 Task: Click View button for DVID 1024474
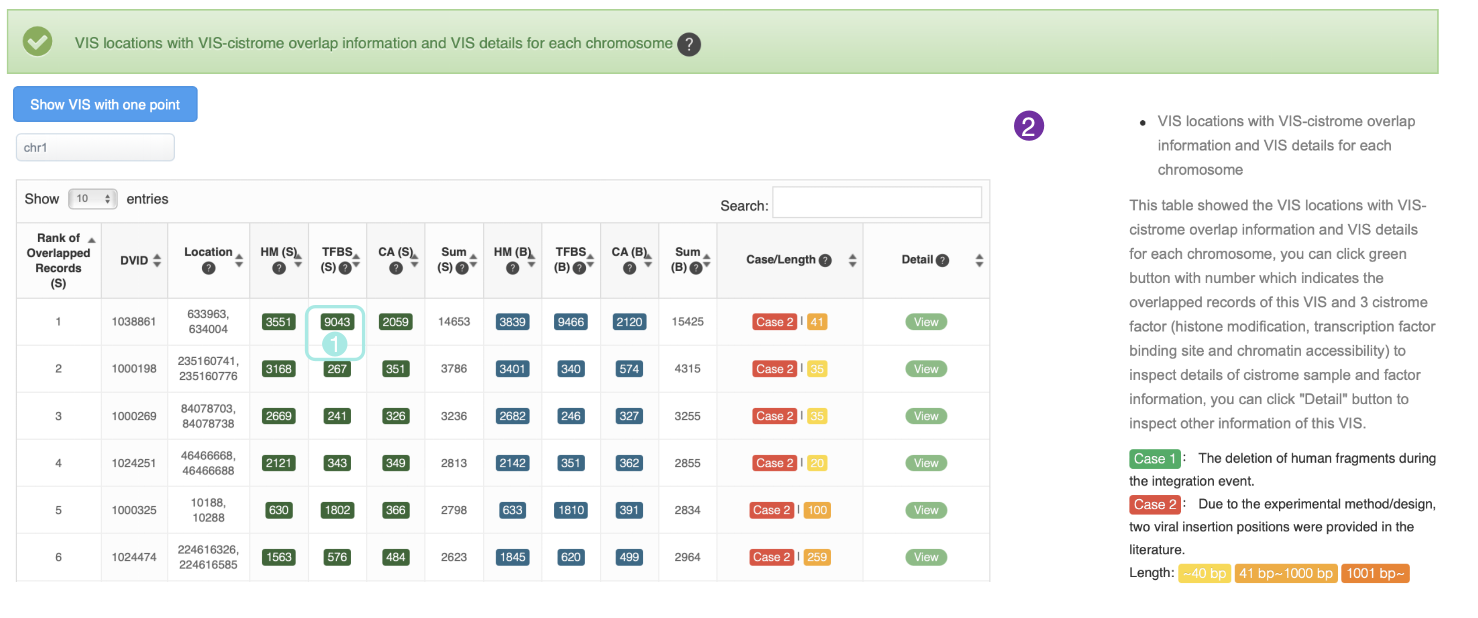click(926, 557)
